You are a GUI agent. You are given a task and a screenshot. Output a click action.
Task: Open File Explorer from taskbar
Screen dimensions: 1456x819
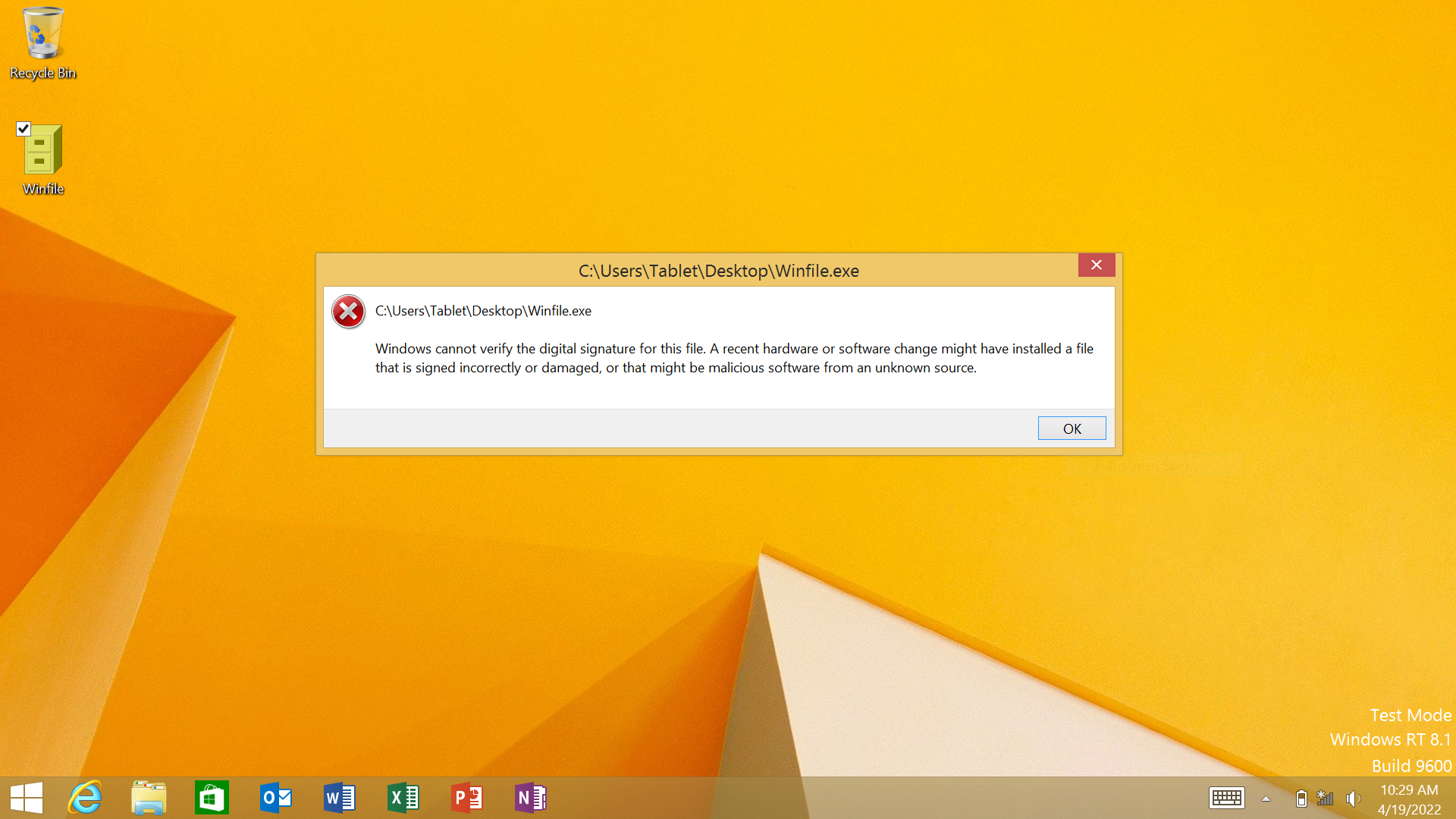[x=149, y=798]
